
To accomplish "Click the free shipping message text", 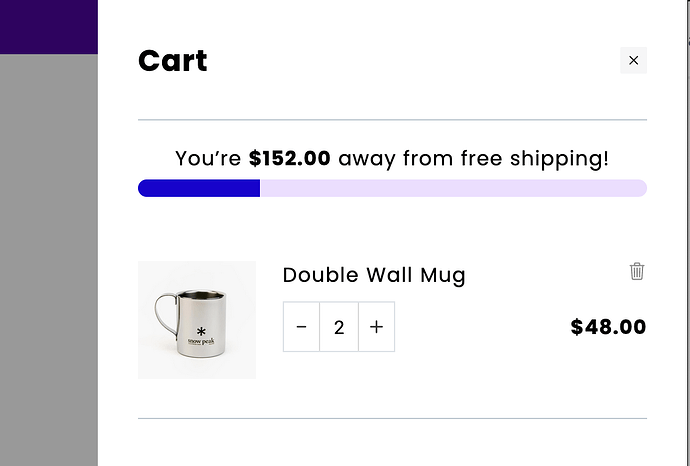I will 480,158.
